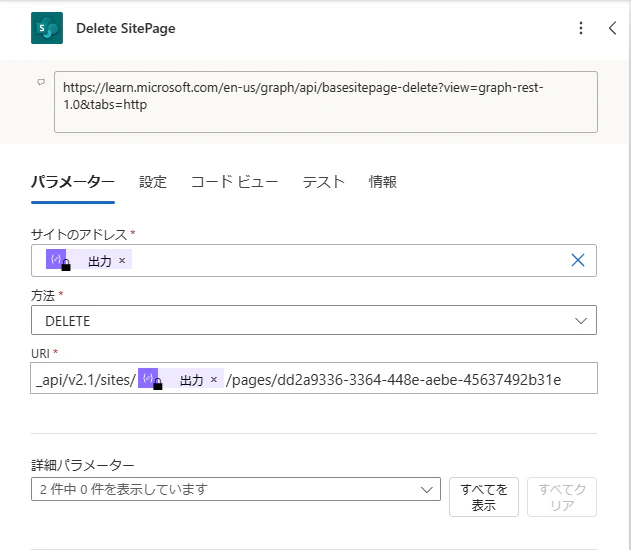The height and width of the screenshot is (550, 631).
Task: Switch to the テスト tab
Action: (x=324, y=182)
